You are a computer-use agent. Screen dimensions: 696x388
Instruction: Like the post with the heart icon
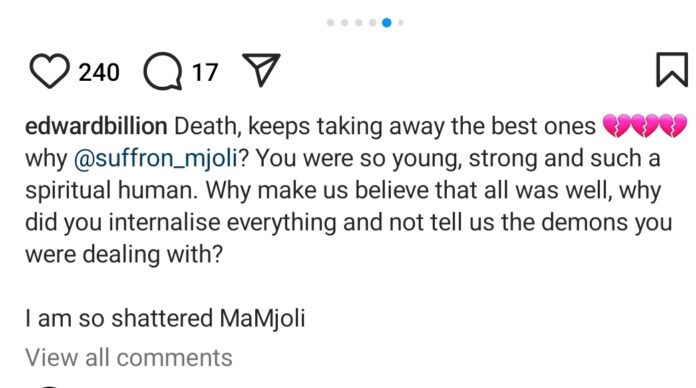[x=49, y=71]
